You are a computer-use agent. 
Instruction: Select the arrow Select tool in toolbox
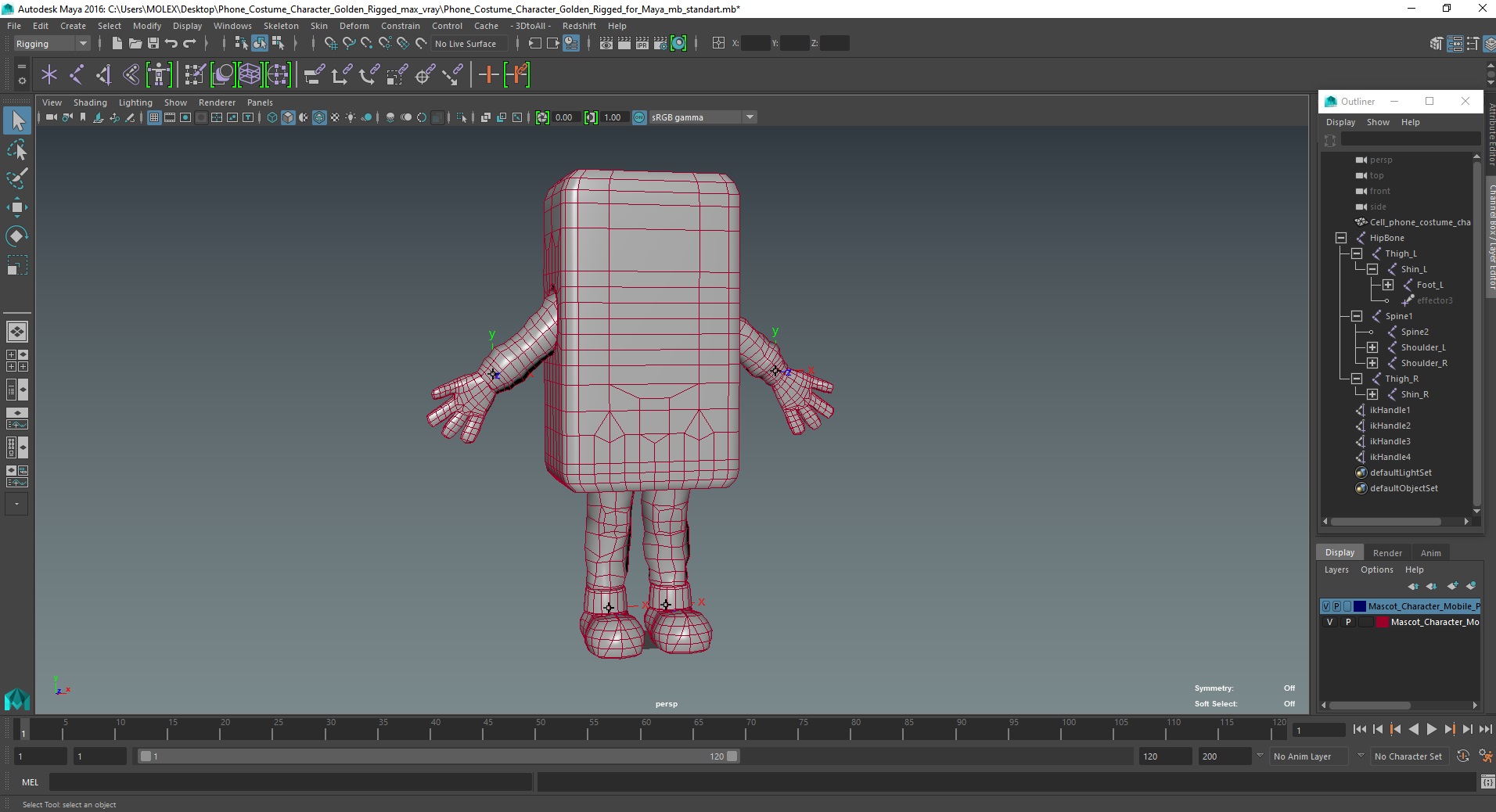click(17, 120)
